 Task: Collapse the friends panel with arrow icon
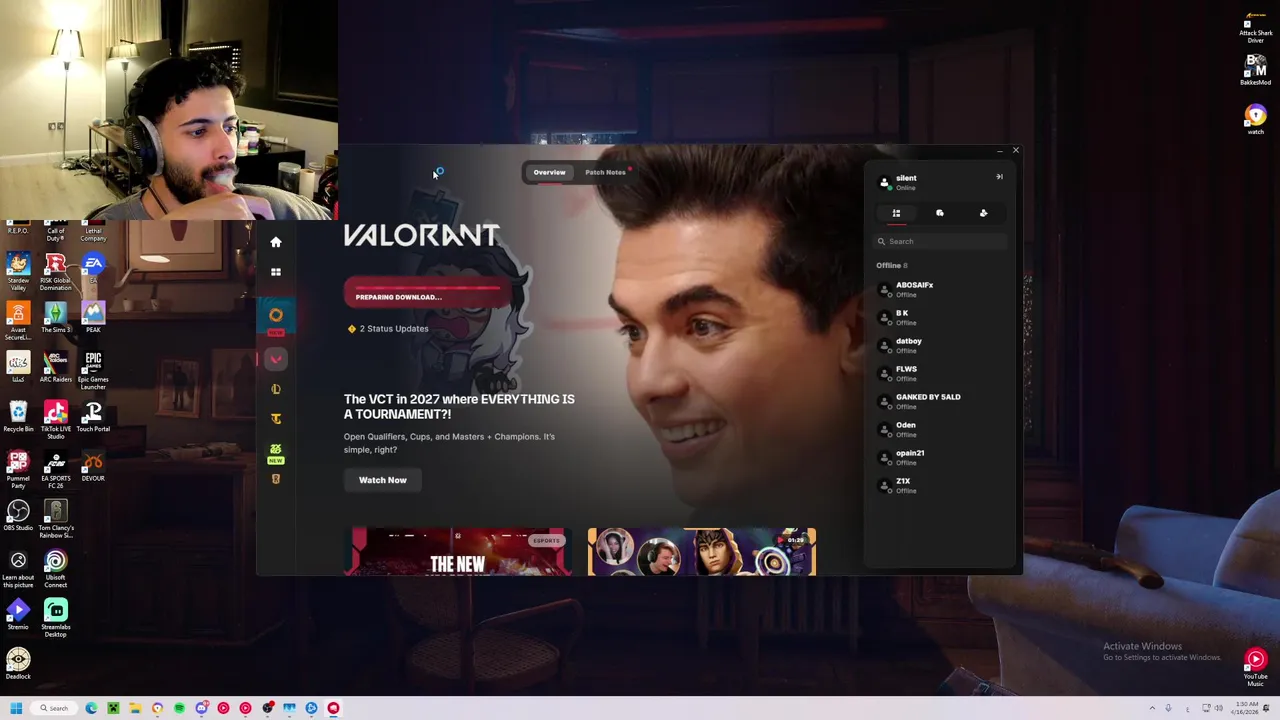tap(999, 177)
